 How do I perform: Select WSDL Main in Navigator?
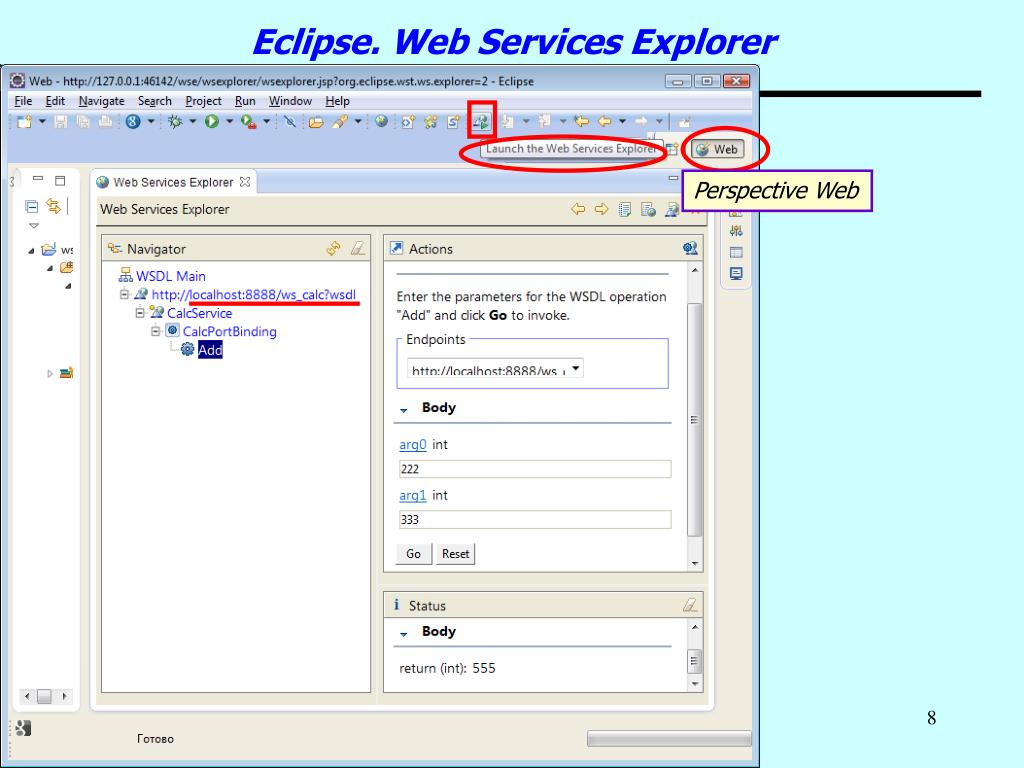click(170, 276)
